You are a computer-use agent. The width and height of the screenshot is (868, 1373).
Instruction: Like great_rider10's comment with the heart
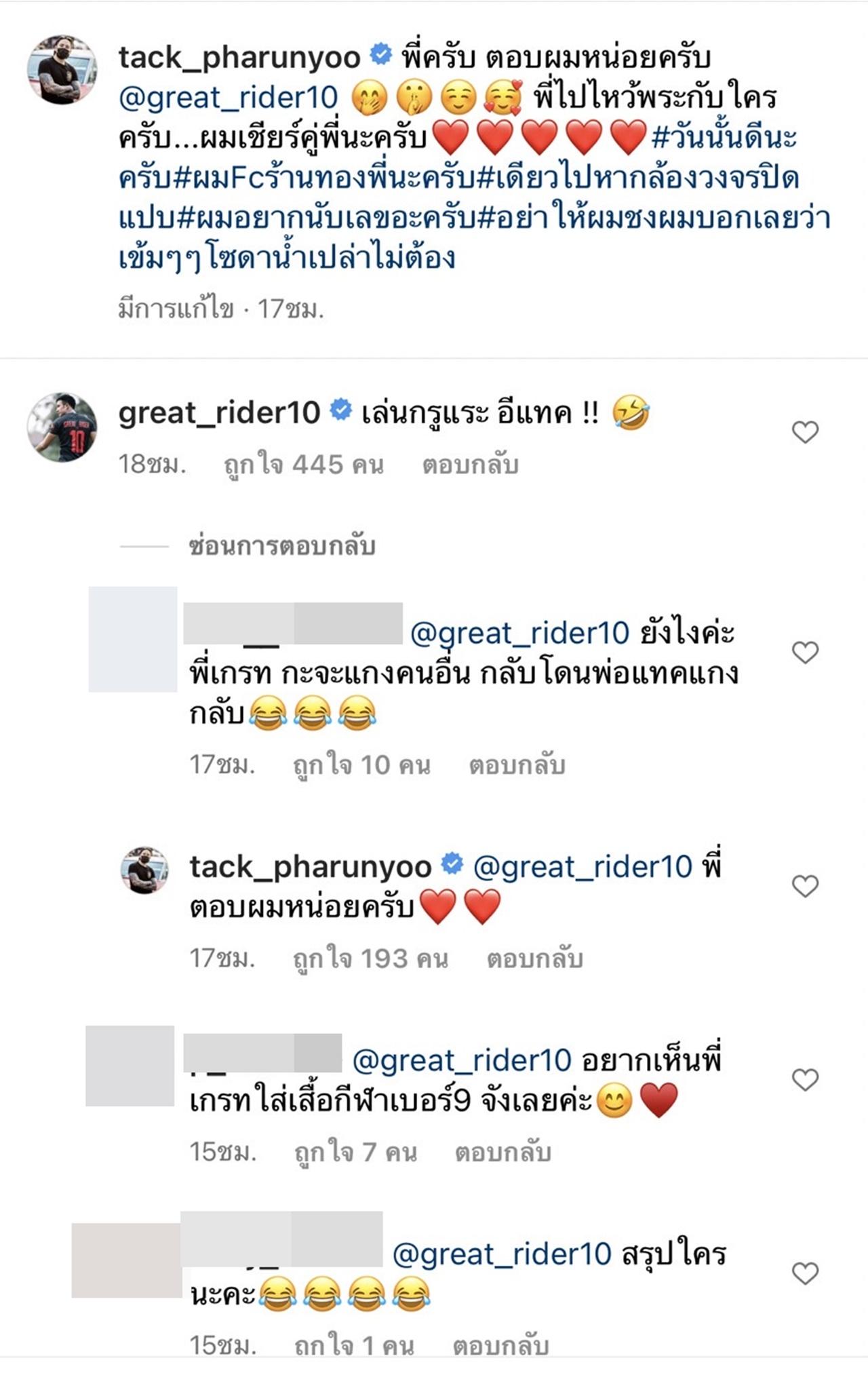click(805, 432)
